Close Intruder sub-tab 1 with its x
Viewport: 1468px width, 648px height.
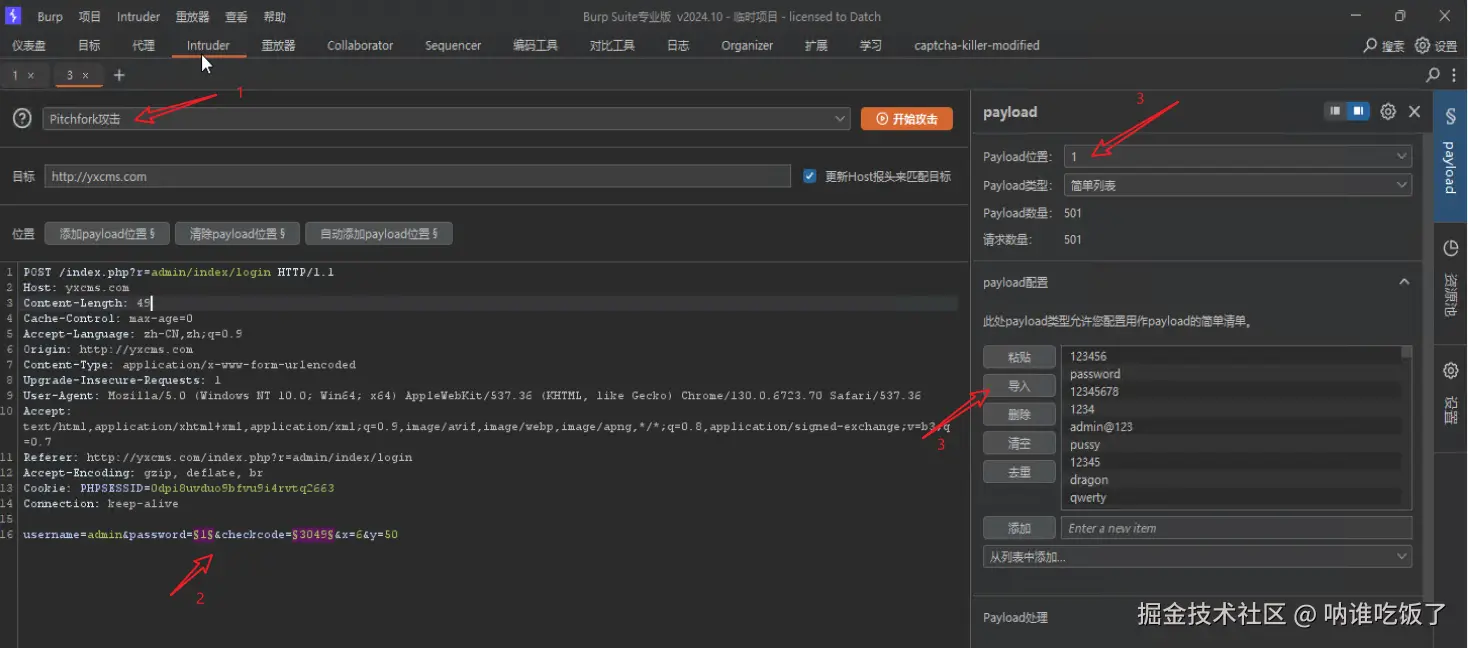click(x=31, y=75)
